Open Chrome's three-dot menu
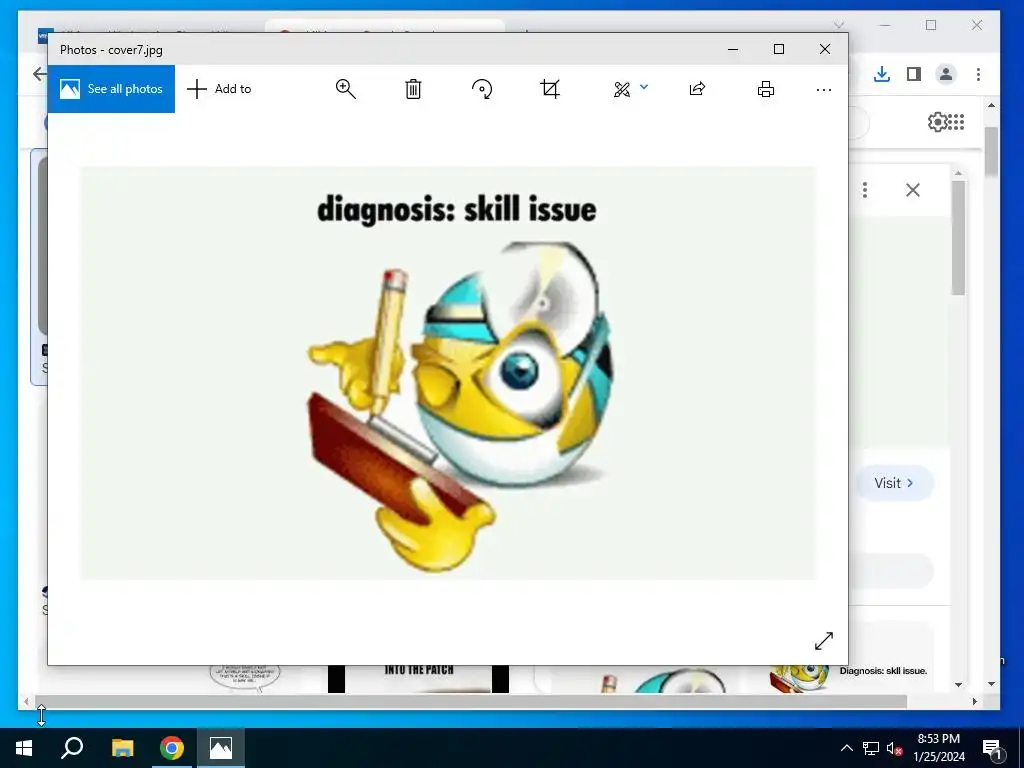 [978, 74]
